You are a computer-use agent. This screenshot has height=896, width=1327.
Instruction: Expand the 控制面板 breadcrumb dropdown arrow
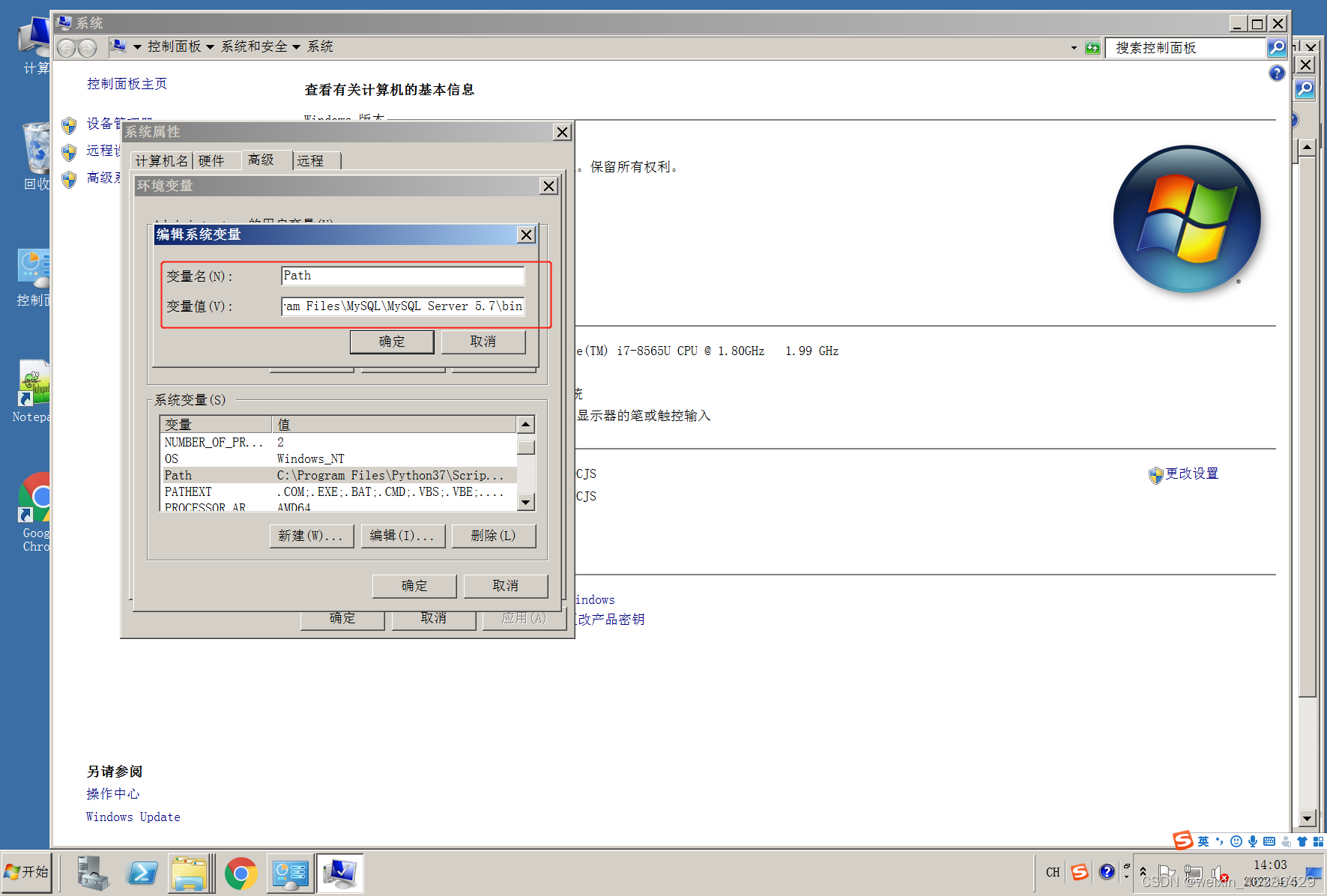[211, 47]
